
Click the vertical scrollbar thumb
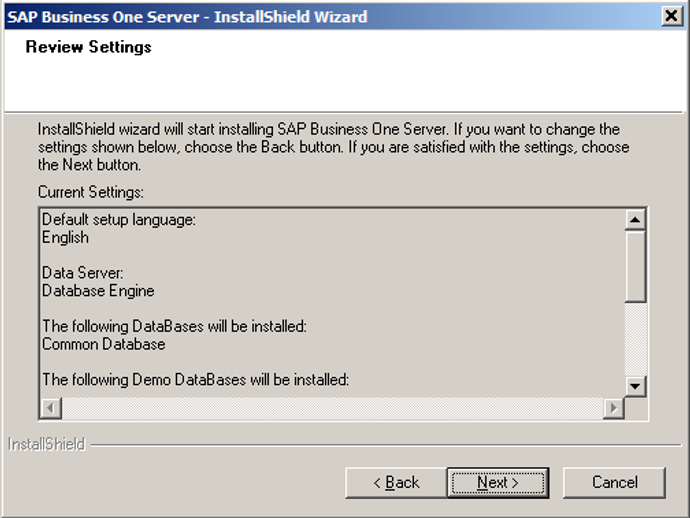tap(635, 266)
